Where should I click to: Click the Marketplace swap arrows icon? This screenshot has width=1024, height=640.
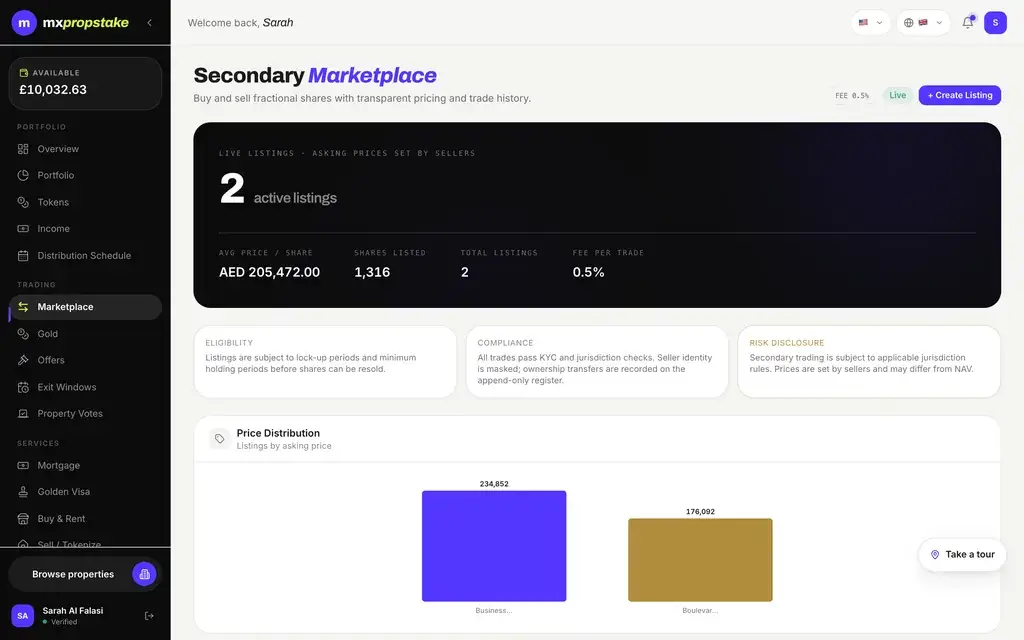click(x=23, y=307)
